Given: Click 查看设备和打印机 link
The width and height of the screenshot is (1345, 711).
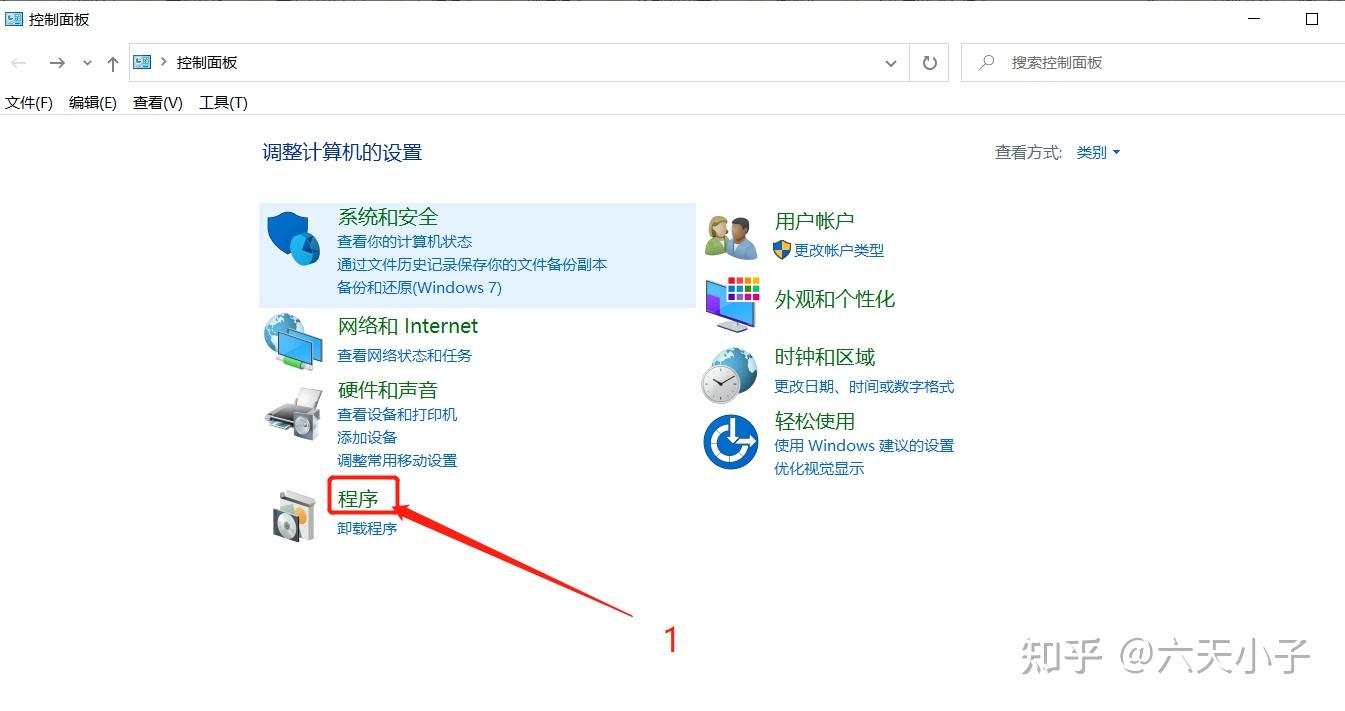Looking at the screenshot, I should (397, 415).
